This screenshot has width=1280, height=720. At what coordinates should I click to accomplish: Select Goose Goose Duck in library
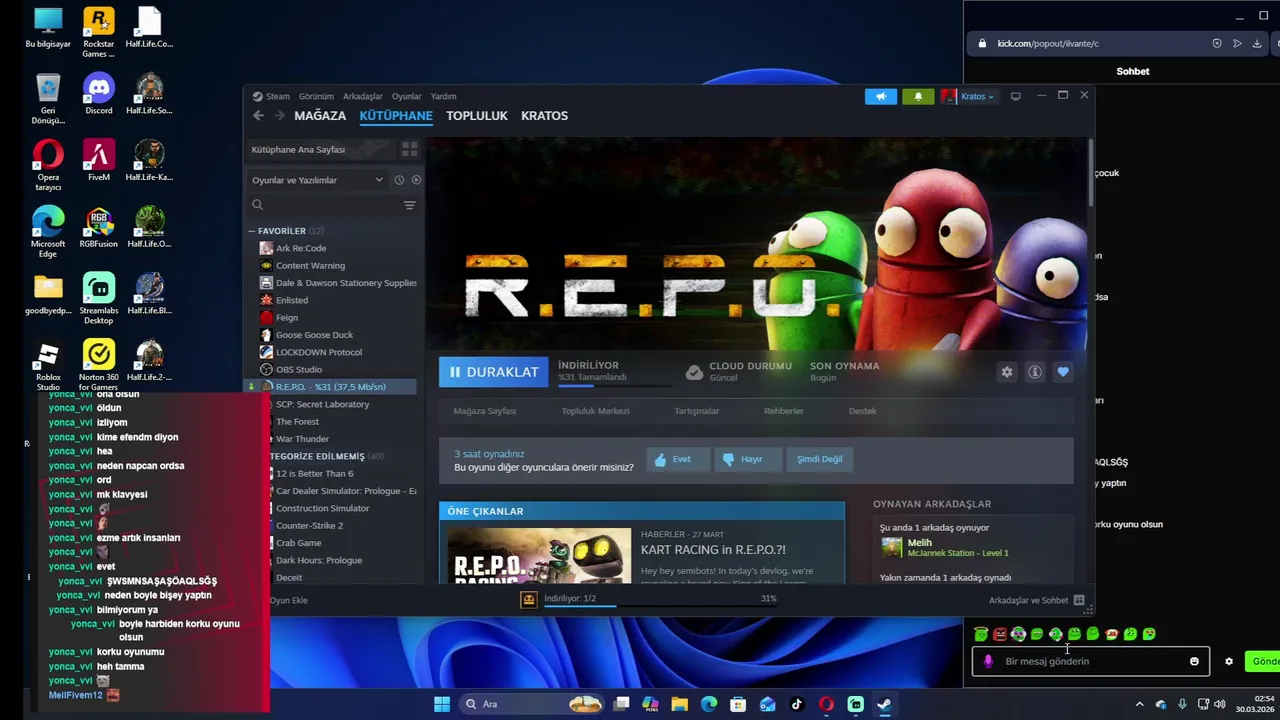tap(314, 335)
